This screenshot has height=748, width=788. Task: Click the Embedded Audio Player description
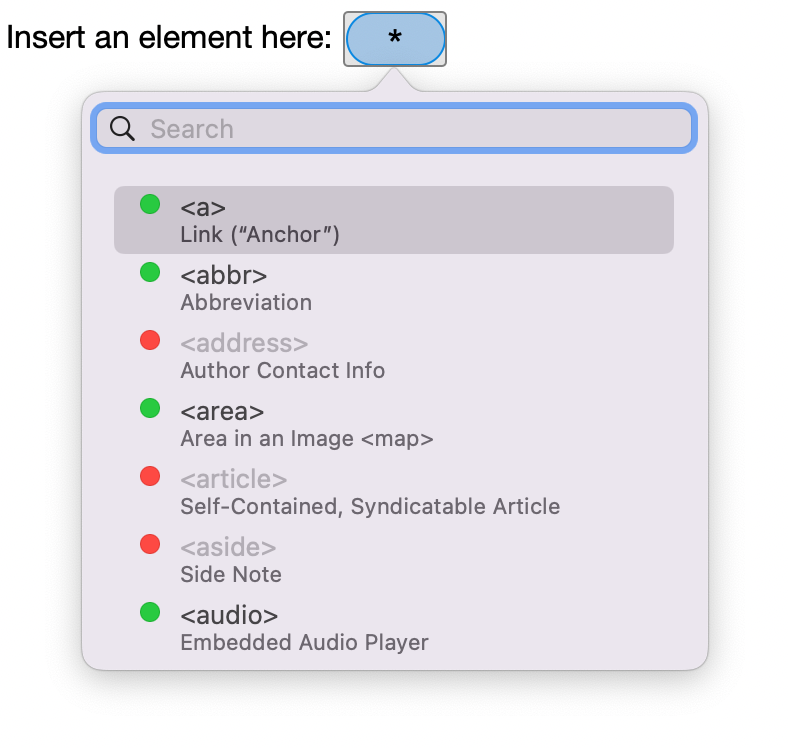(x=305, y=642)
